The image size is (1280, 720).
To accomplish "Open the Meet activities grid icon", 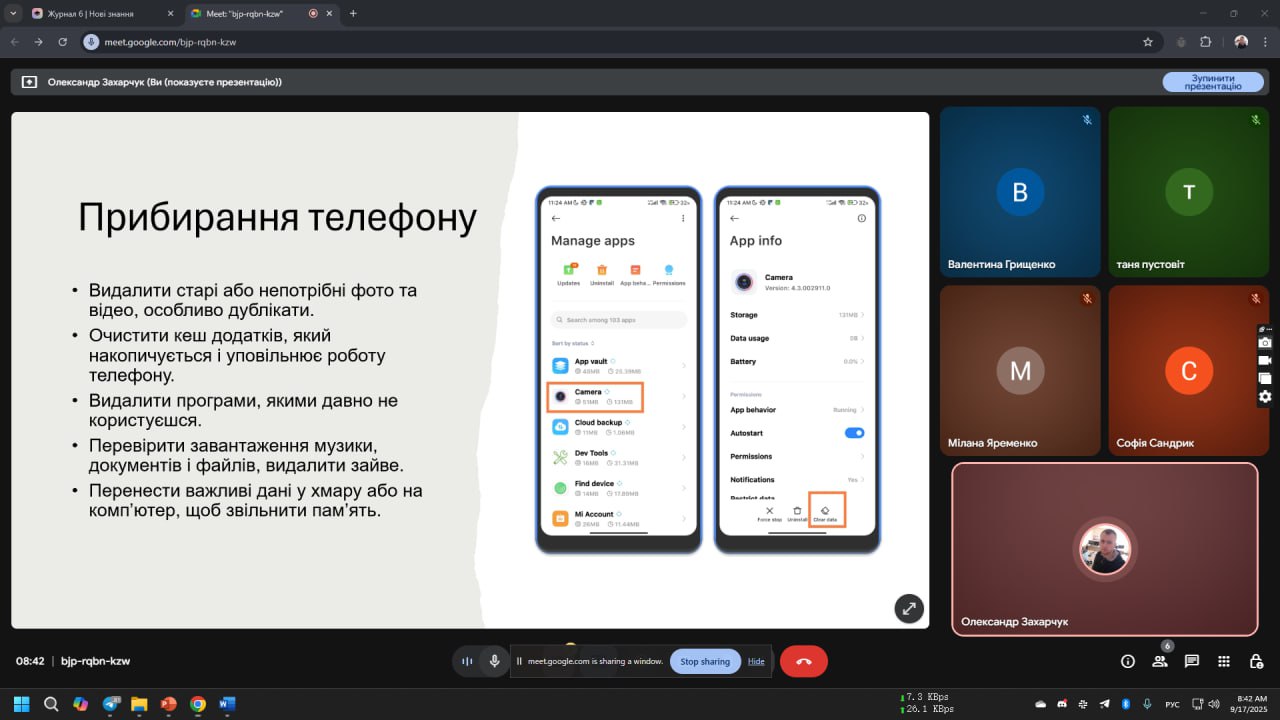I will click(1224, 661).
